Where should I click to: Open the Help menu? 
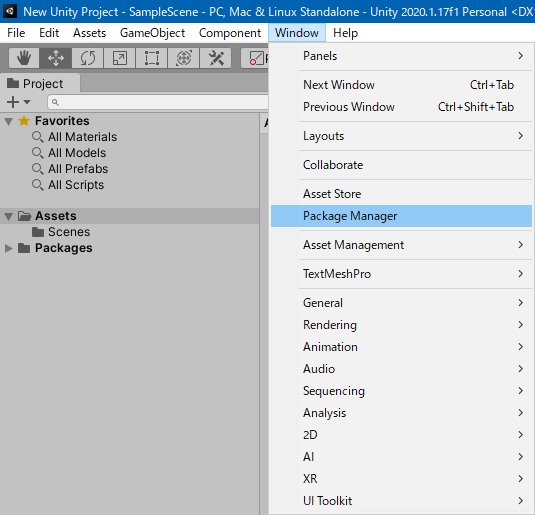click(x=345, y=33)
